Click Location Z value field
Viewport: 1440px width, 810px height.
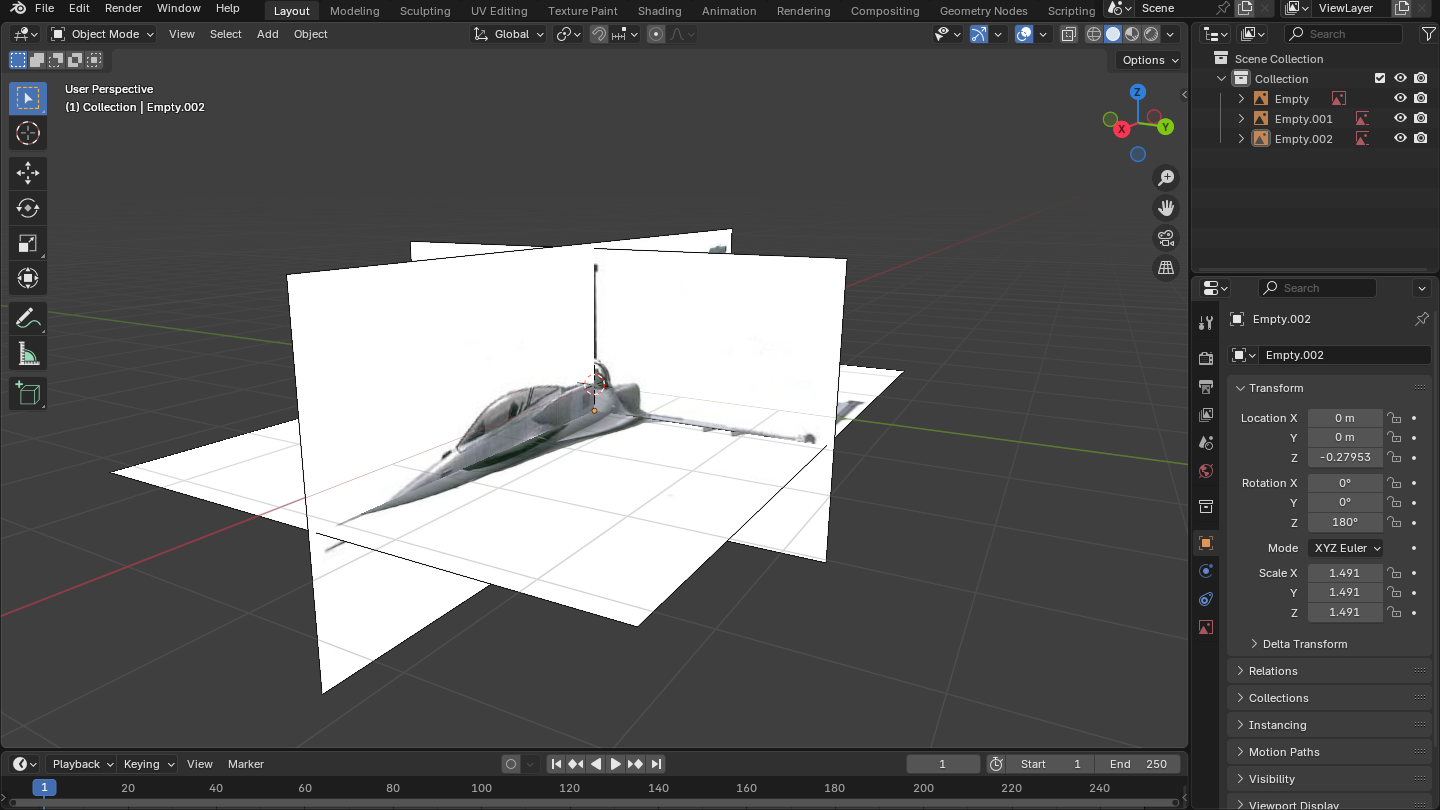tap(1345, 457)
